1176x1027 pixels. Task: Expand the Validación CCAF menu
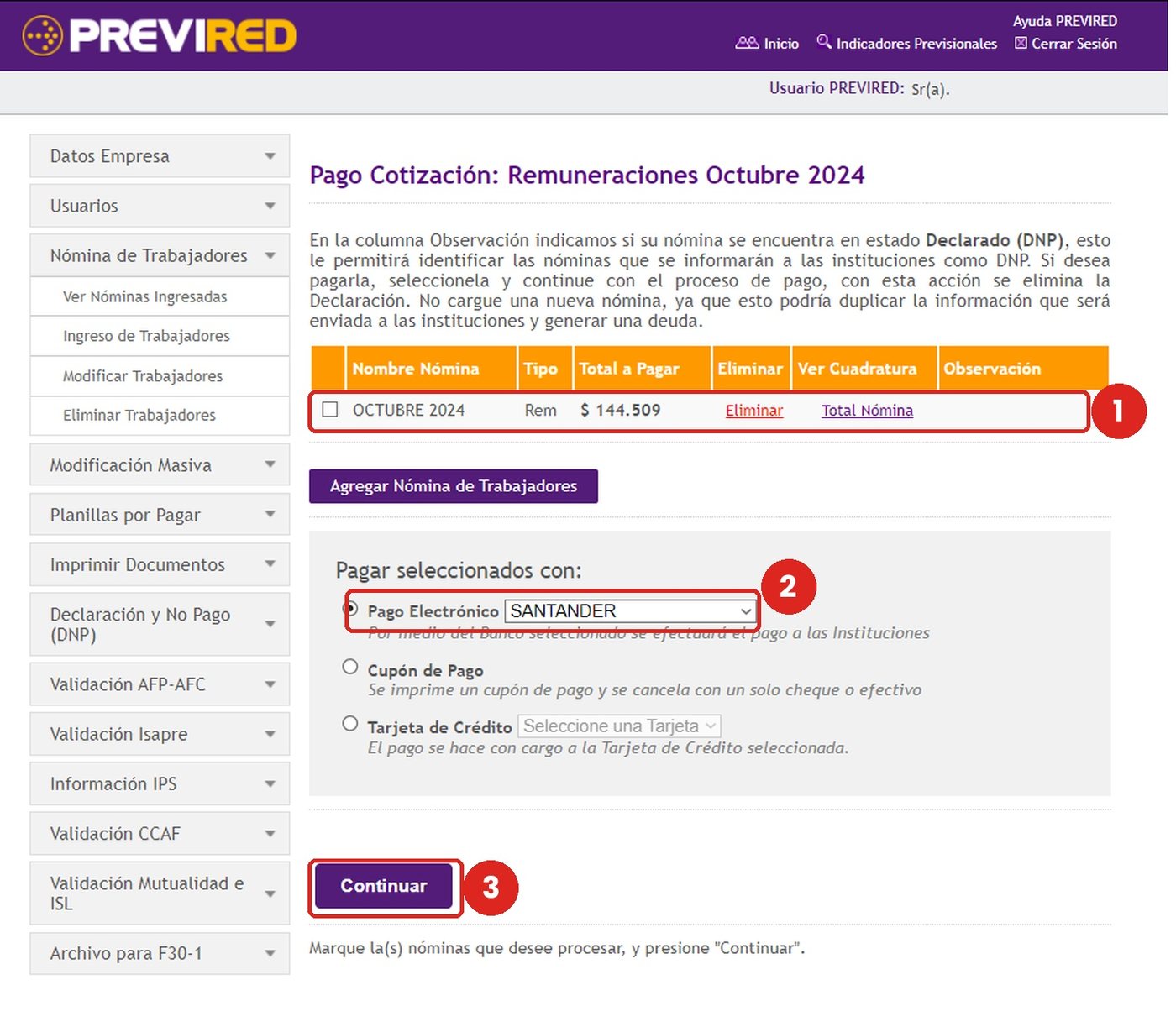[160, 834]
